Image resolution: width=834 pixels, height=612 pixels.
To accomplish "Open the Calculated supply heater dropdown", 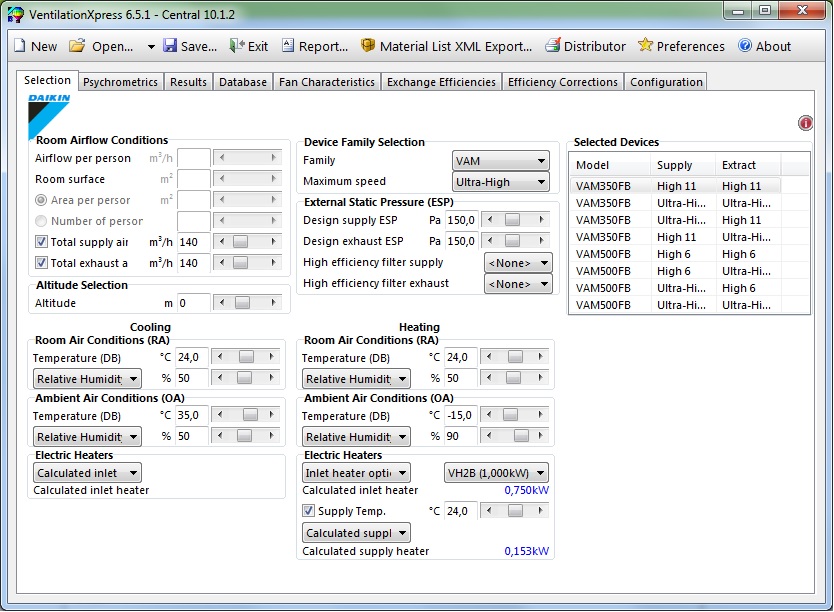I will [356, 533].
